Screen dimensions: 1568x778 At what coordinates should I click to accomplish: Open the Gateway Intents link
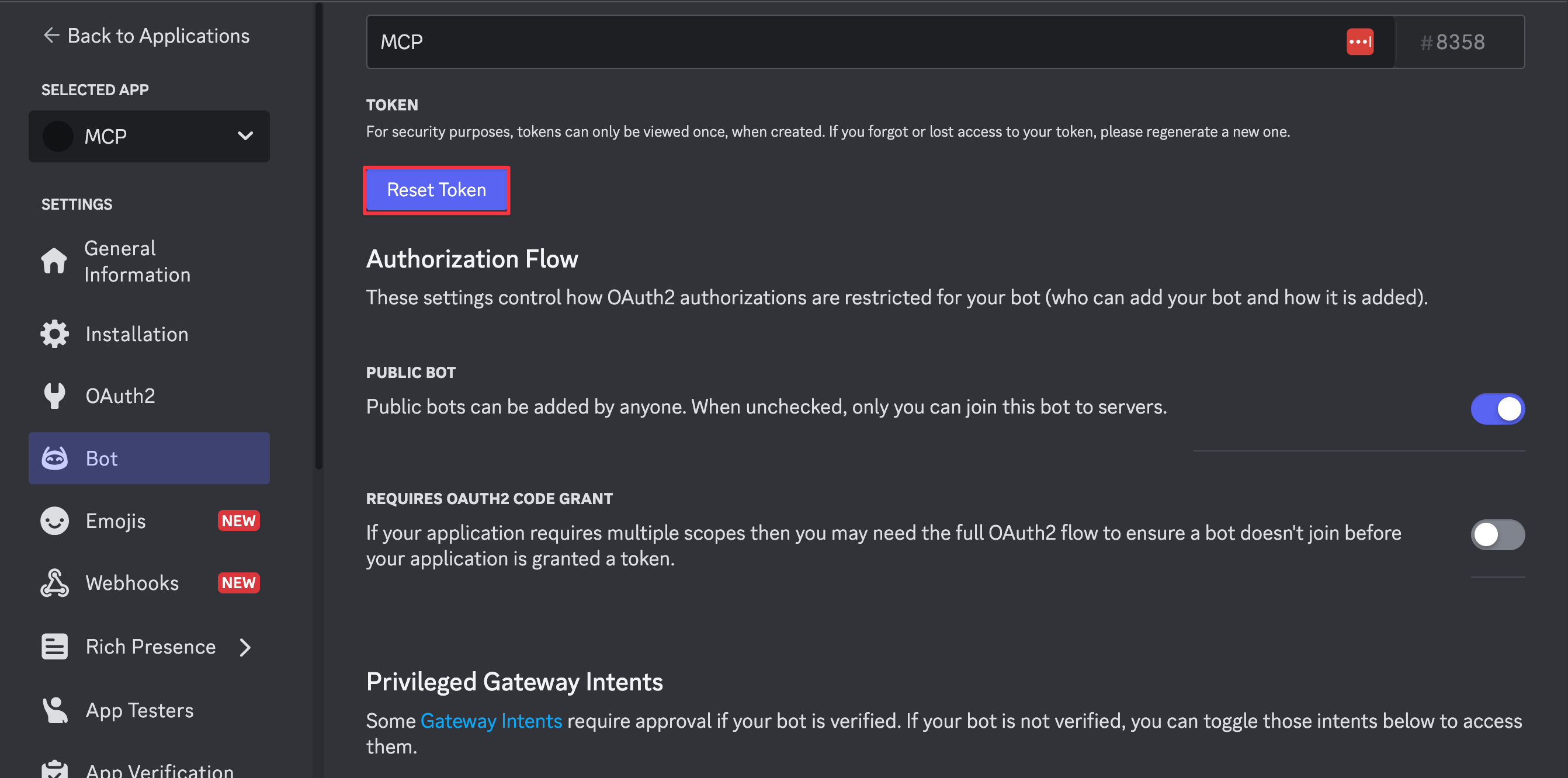pyautogui.click(x=491, y=720)
